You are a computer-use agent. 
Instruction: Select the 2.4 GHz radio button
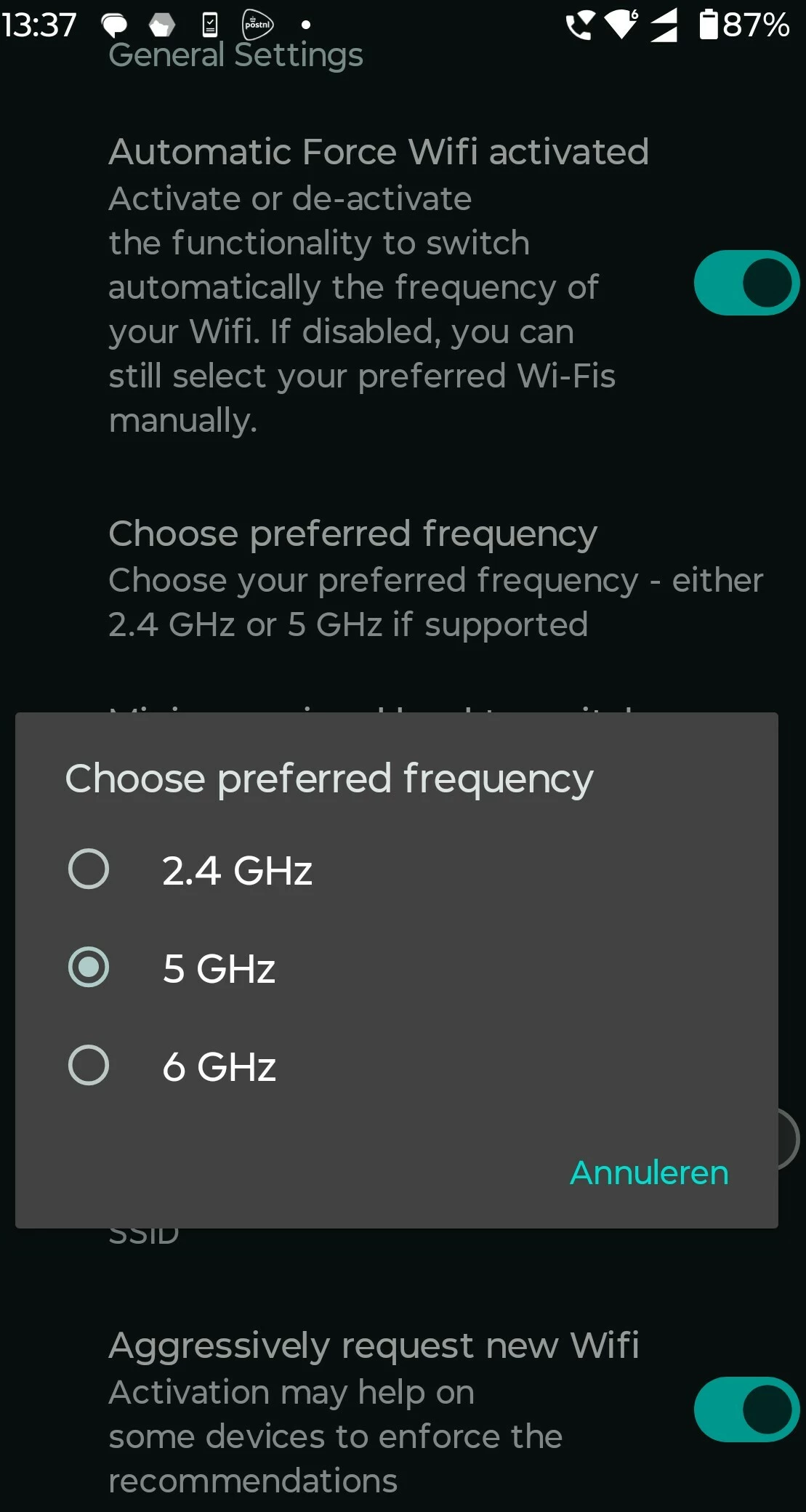89,869
